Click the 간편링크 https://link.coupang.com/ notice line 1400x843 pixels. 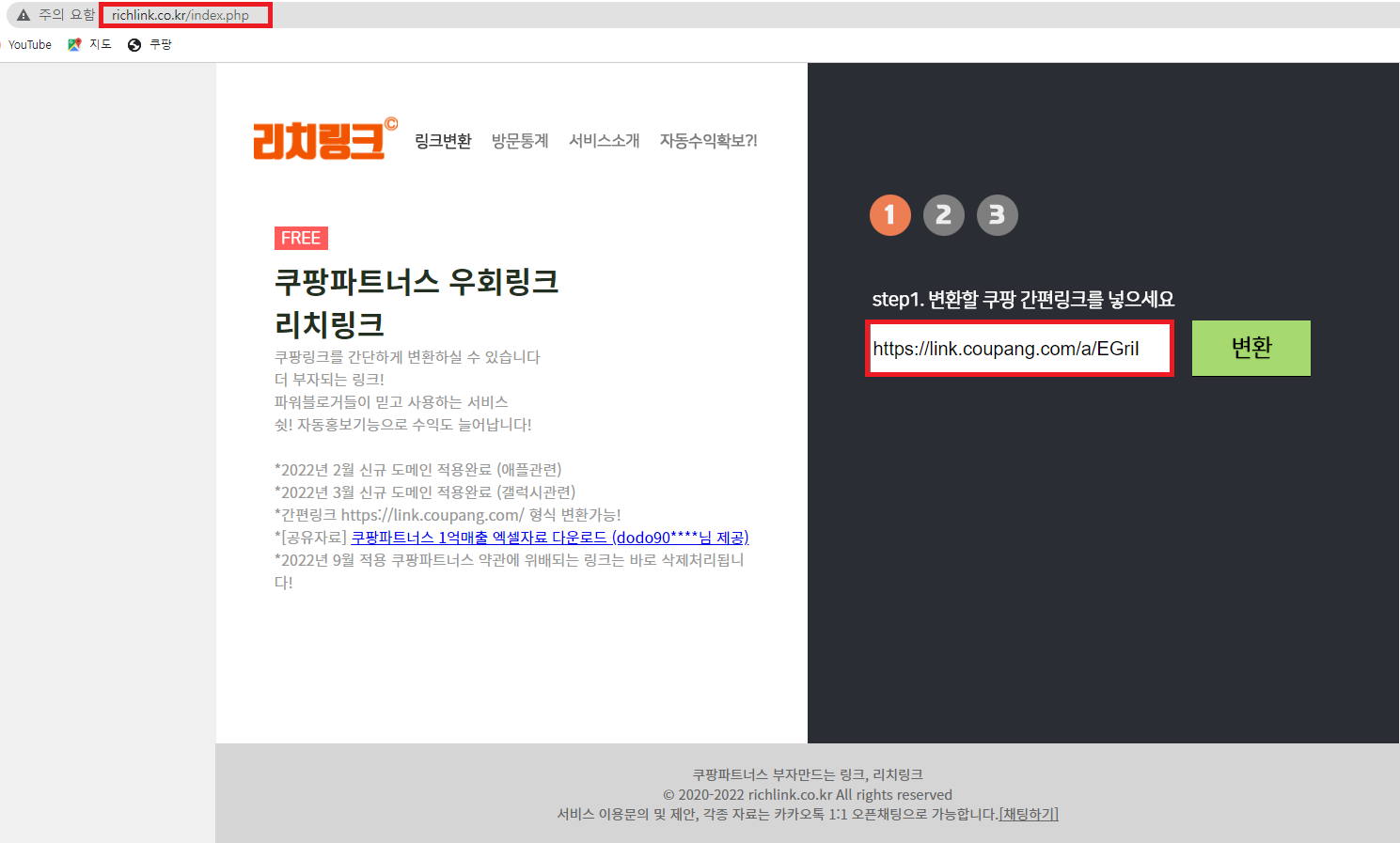pos(448,515)
